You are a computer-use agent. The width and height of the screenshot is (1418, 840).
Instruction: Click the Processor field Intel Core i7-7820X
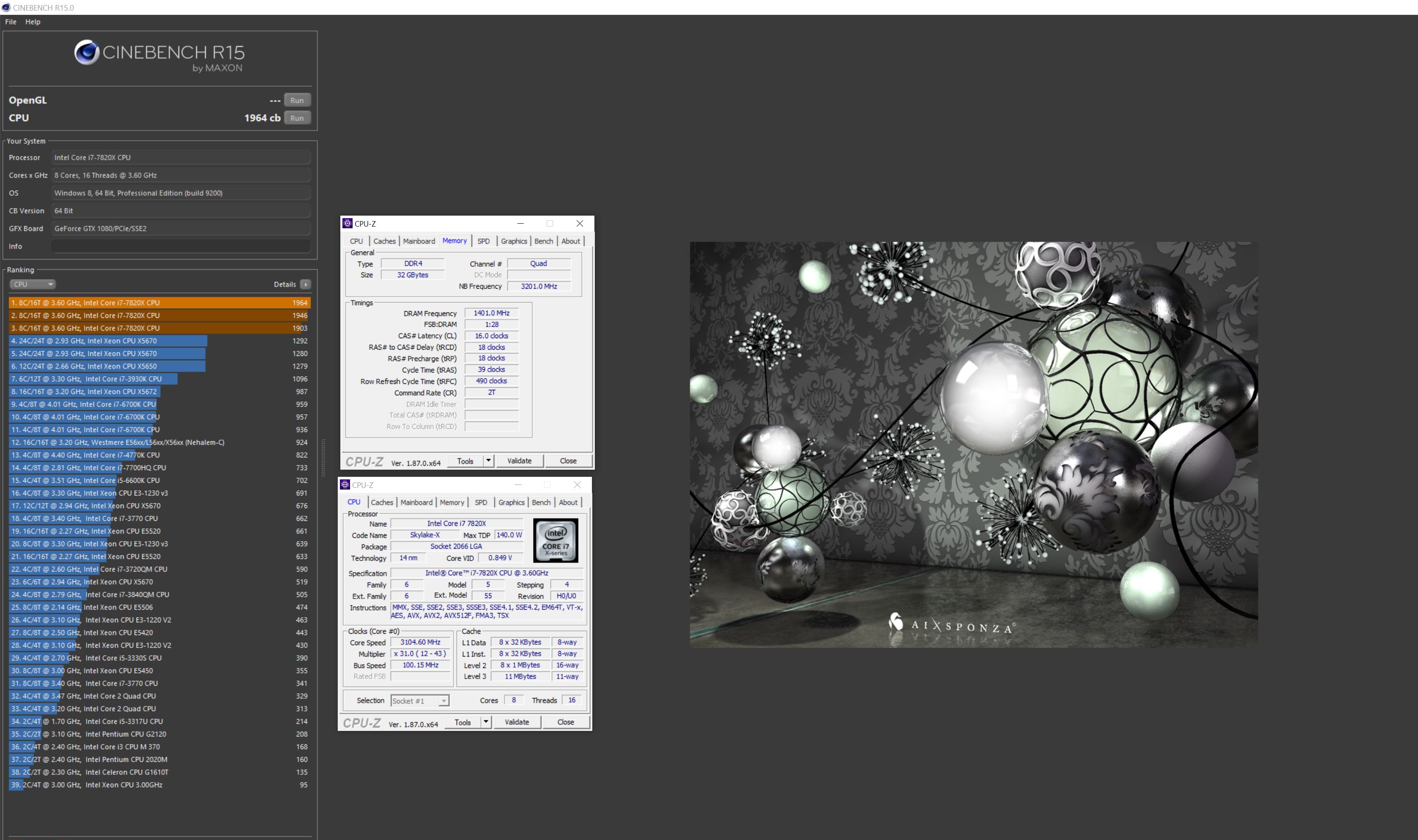[181, 157]
